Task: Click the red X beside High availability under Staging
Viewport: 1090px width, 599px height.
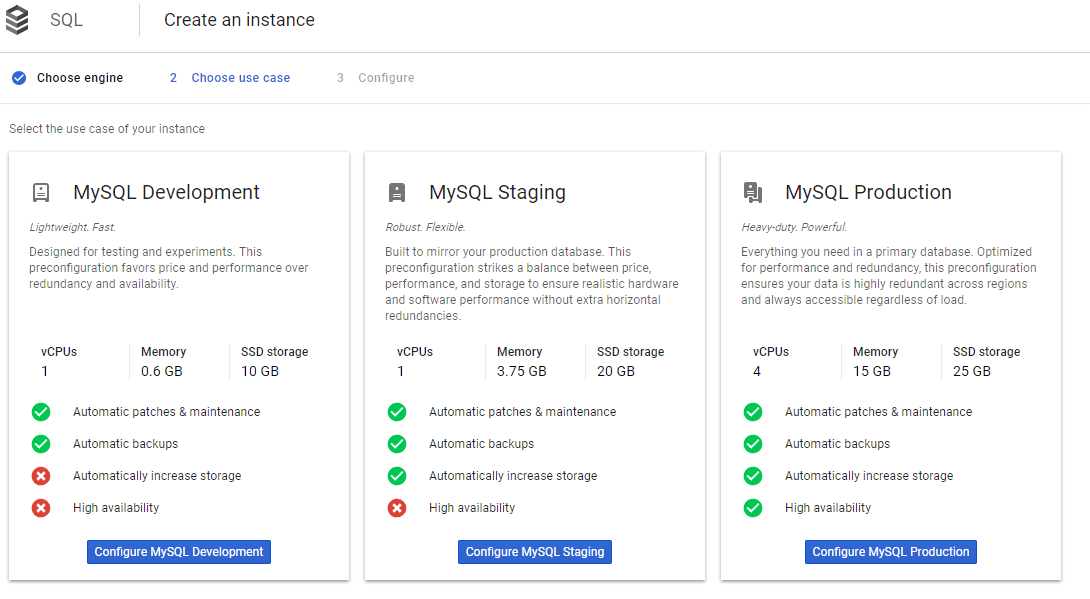Action: [x=397, y=507]
